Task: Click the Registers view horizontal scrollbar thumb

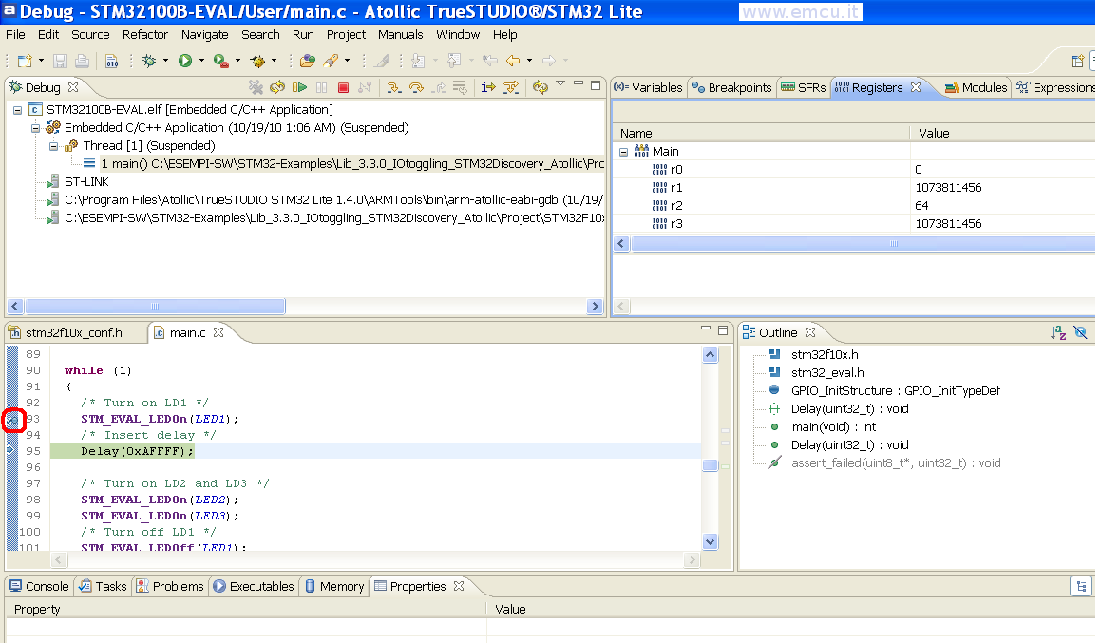Action: point(865,244)
